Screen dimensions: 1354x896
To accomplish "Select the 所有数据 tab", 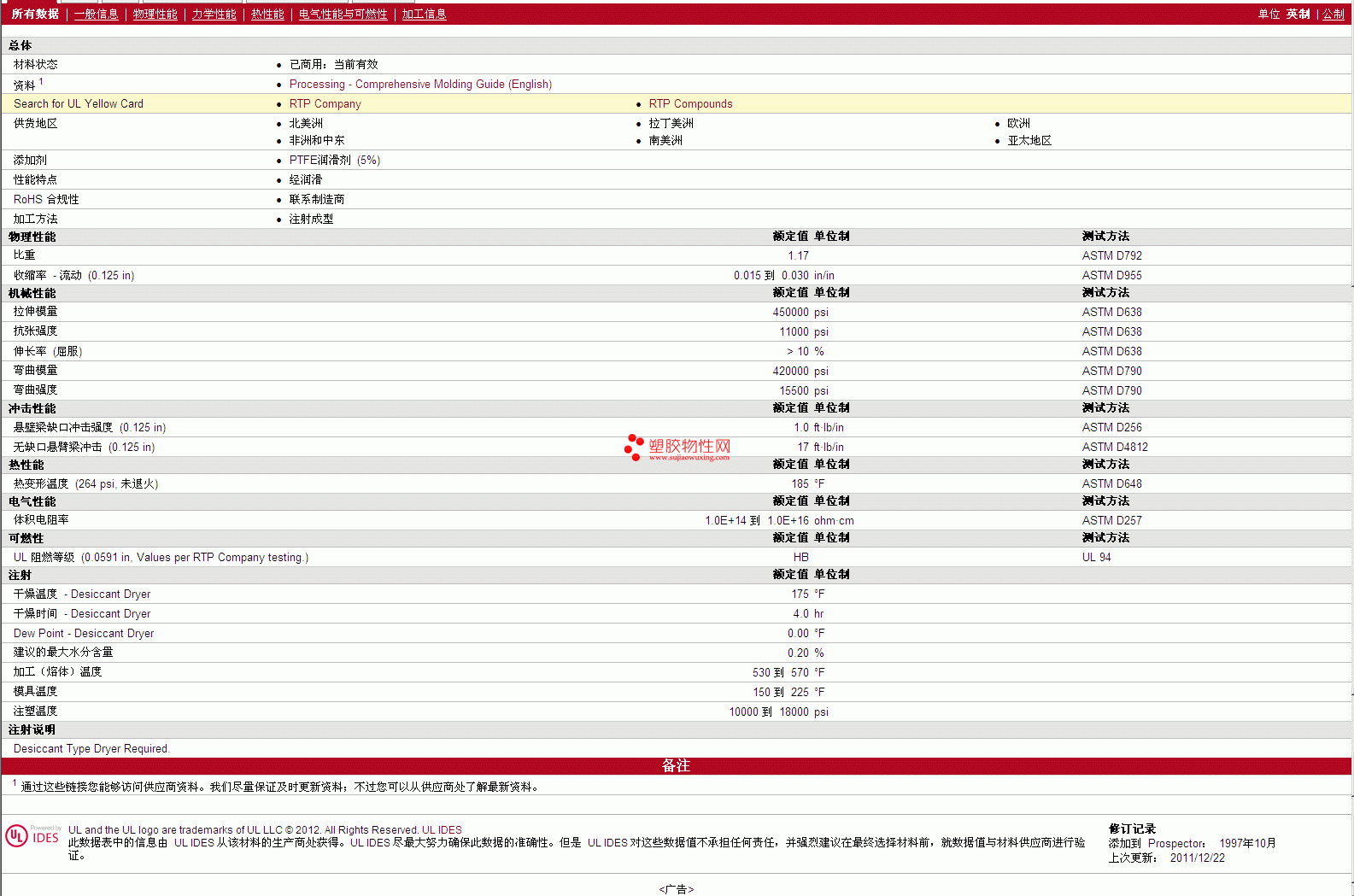I will tap(35, 14).
